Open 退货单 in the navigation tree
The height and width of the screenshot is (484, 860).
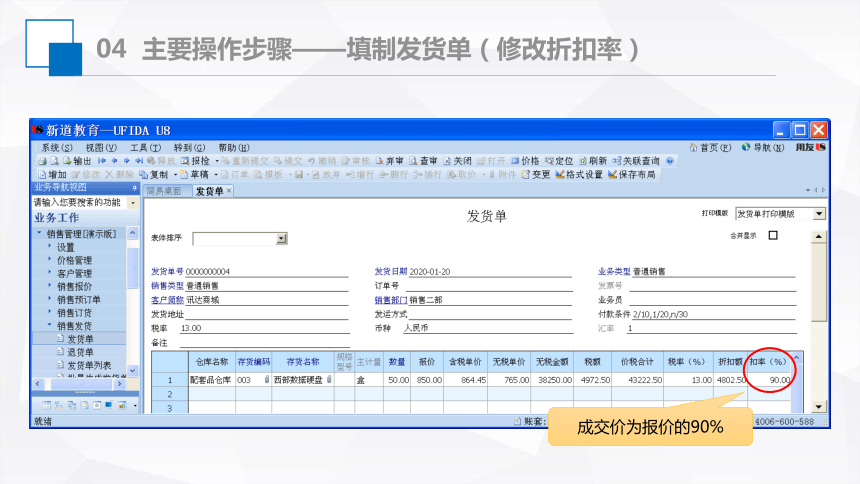coord(80,352)
